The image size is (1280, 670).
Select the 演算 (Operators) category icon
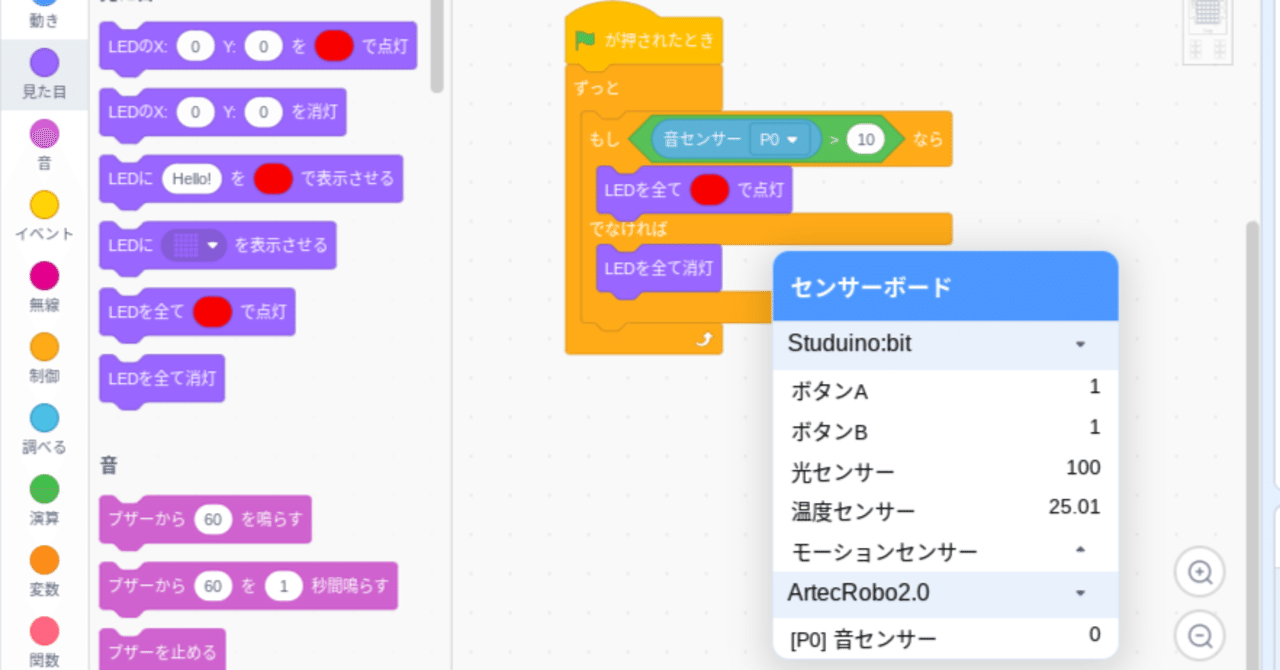(x=43, y=490)
